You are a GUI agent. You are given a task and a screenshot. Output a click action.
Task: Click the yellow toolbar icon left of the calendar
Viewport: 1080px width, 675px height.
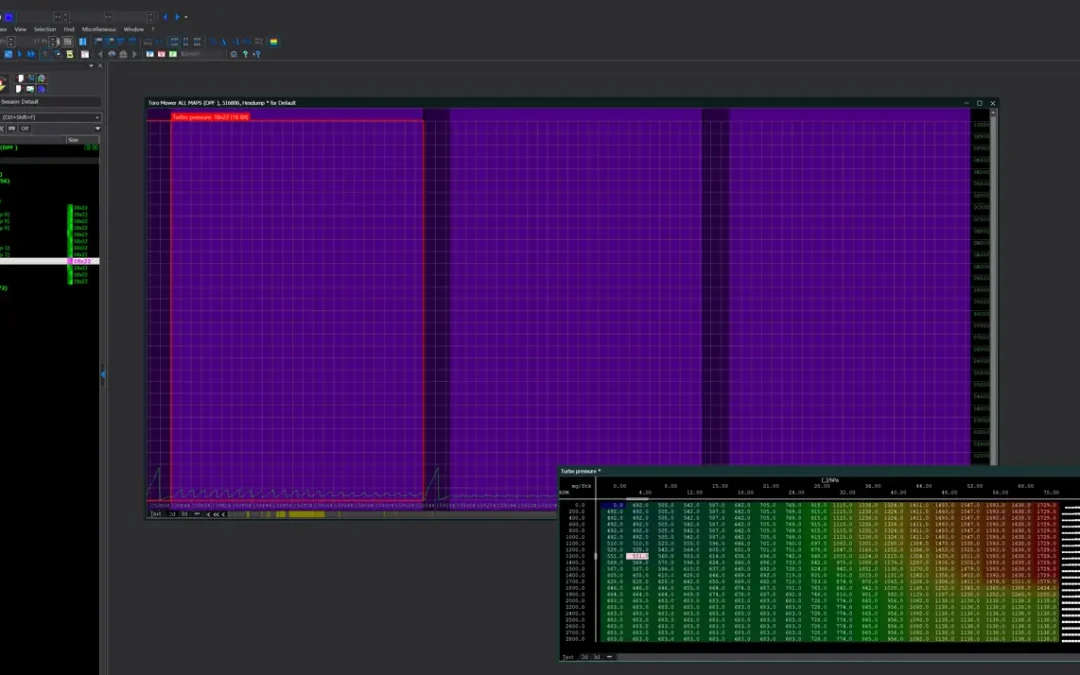click(x=70, y=54)
